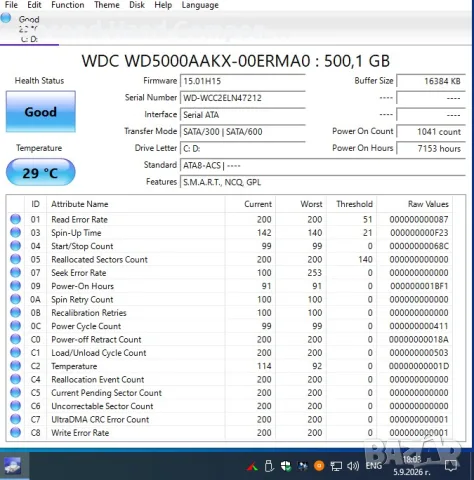Open the Theme menu
Image resolution: width=474 pixels, height=480 pixels.
pyautogui.click(x=107, y=5)
